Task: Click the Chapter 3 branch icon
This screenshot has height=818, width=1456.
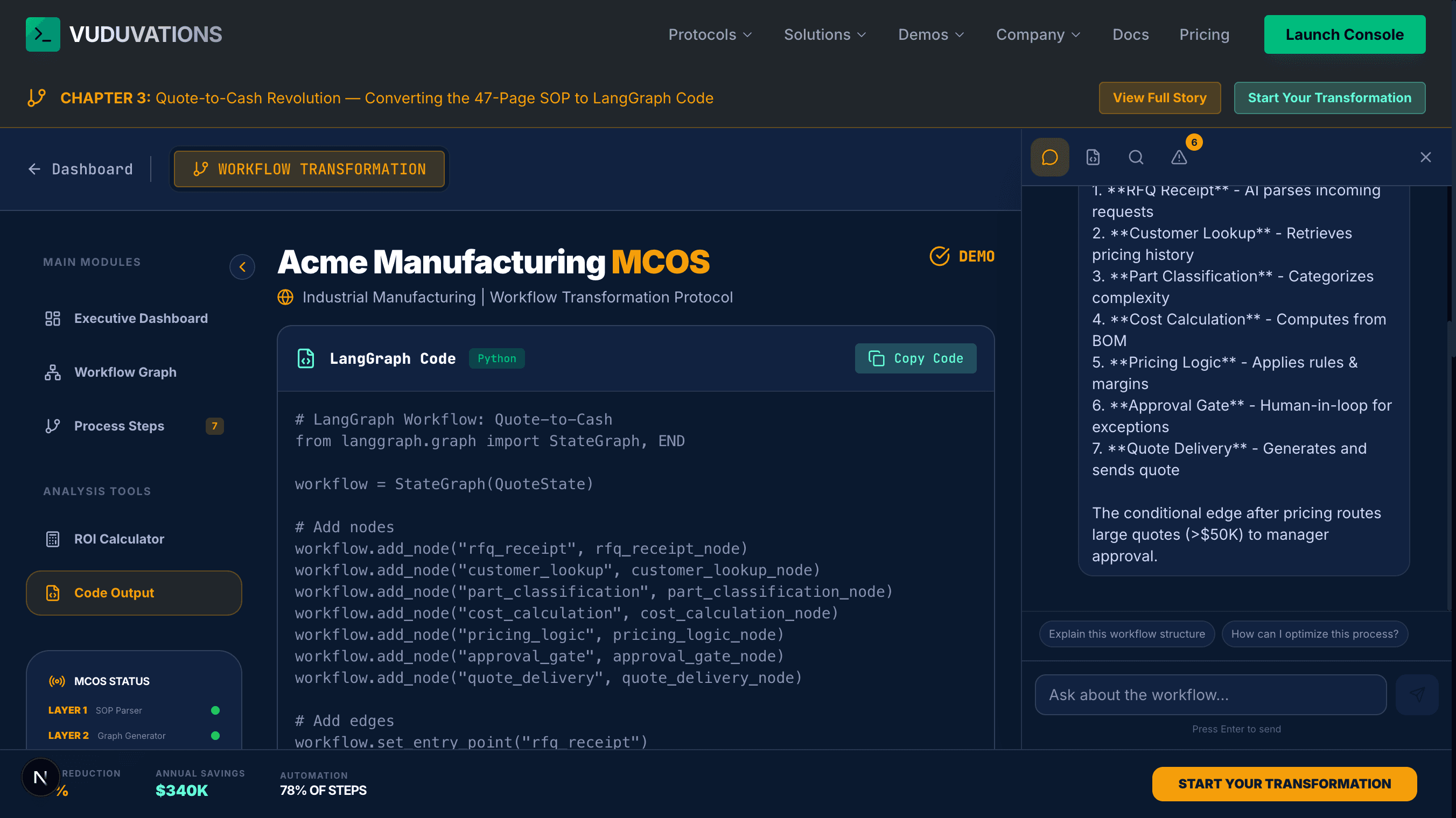Action: (x=37, y=98)
